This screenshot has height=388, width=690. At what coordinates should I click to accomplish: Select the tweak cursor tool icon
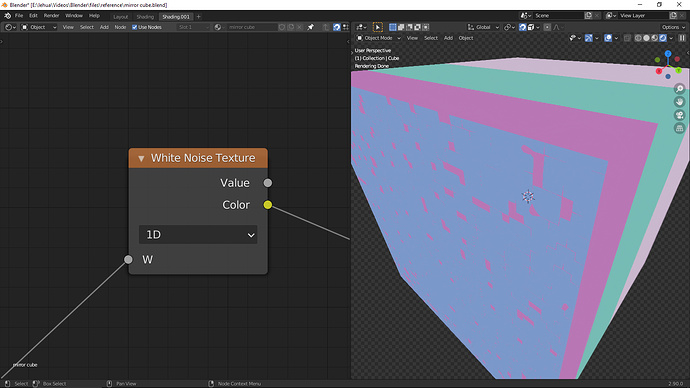pos(378,27)
